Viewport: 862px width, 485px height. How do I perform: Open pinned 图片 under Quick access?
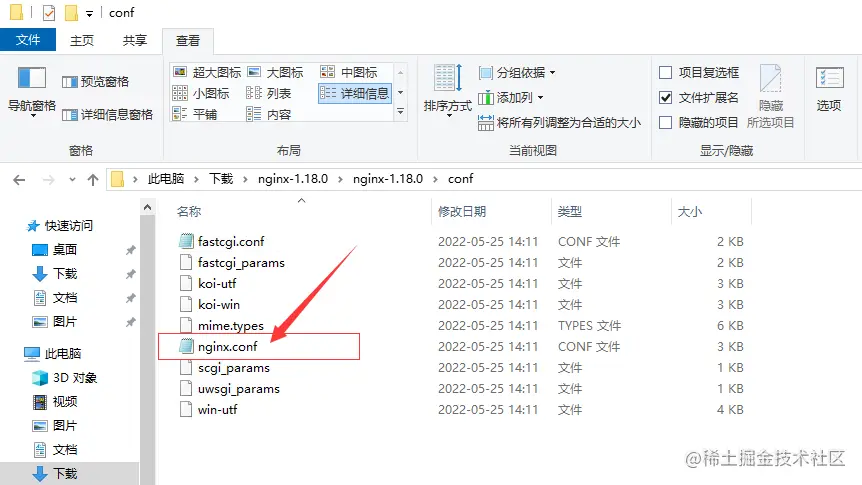pyautogui.click(x=64, y=322)
